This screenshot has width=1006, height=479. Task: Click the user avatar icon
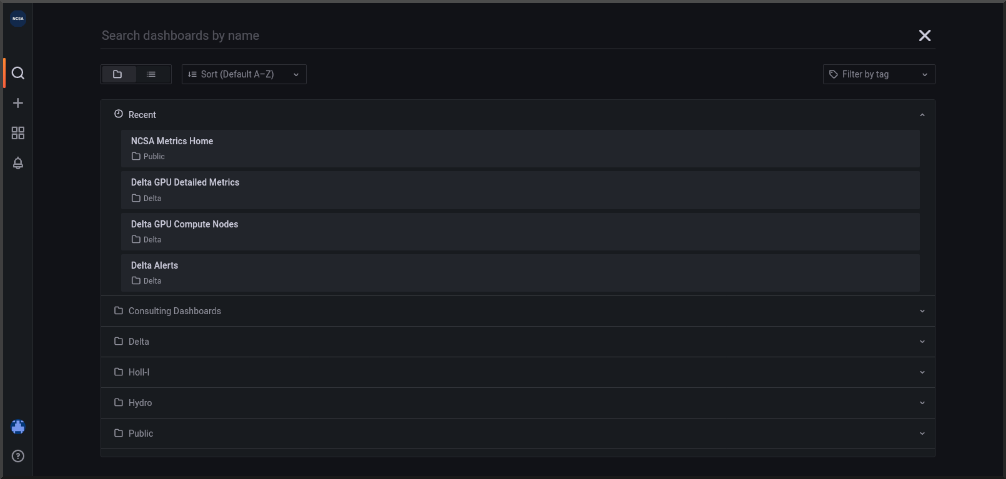18,426
